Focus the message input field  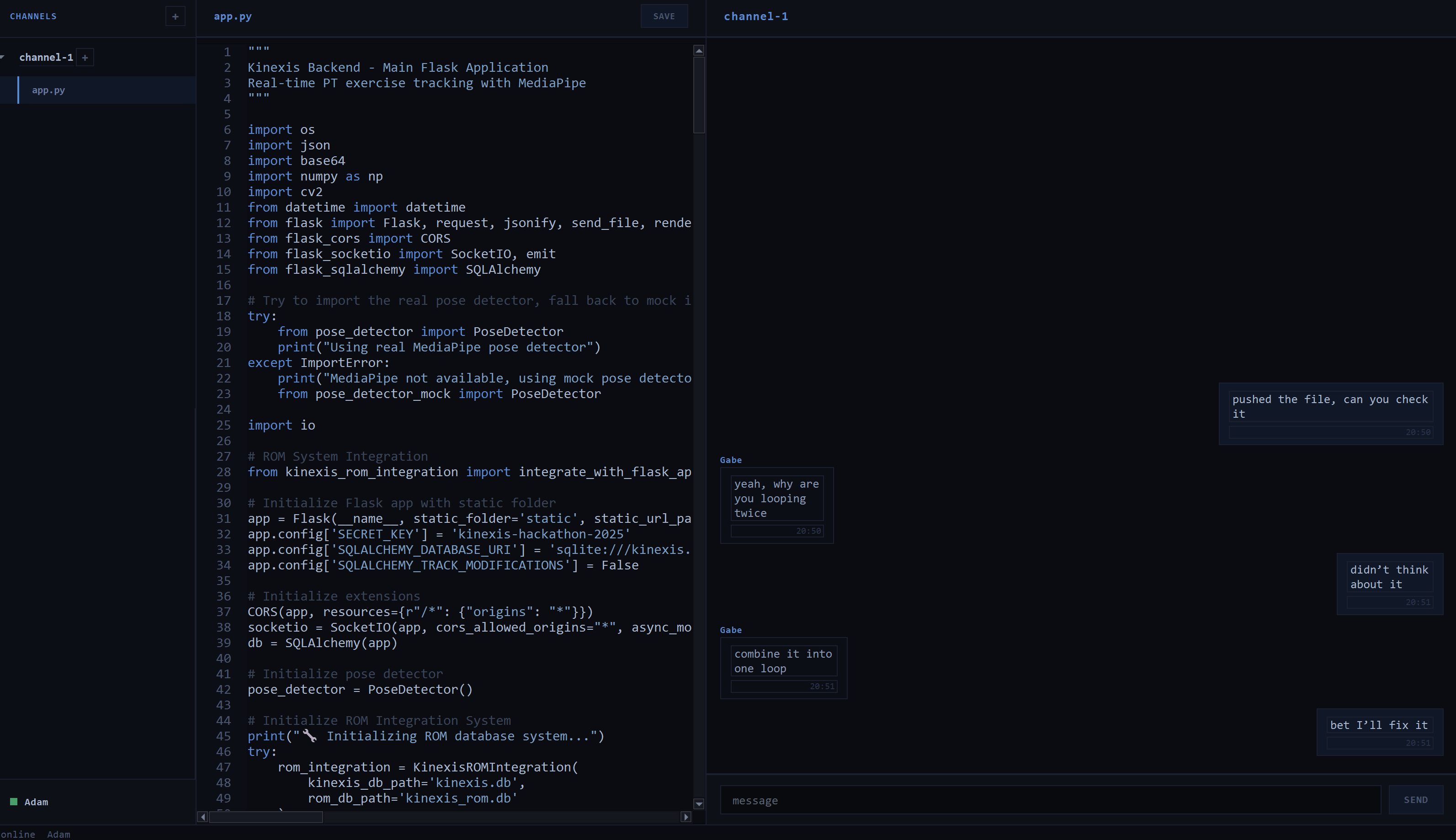[x=1050, y=800]
